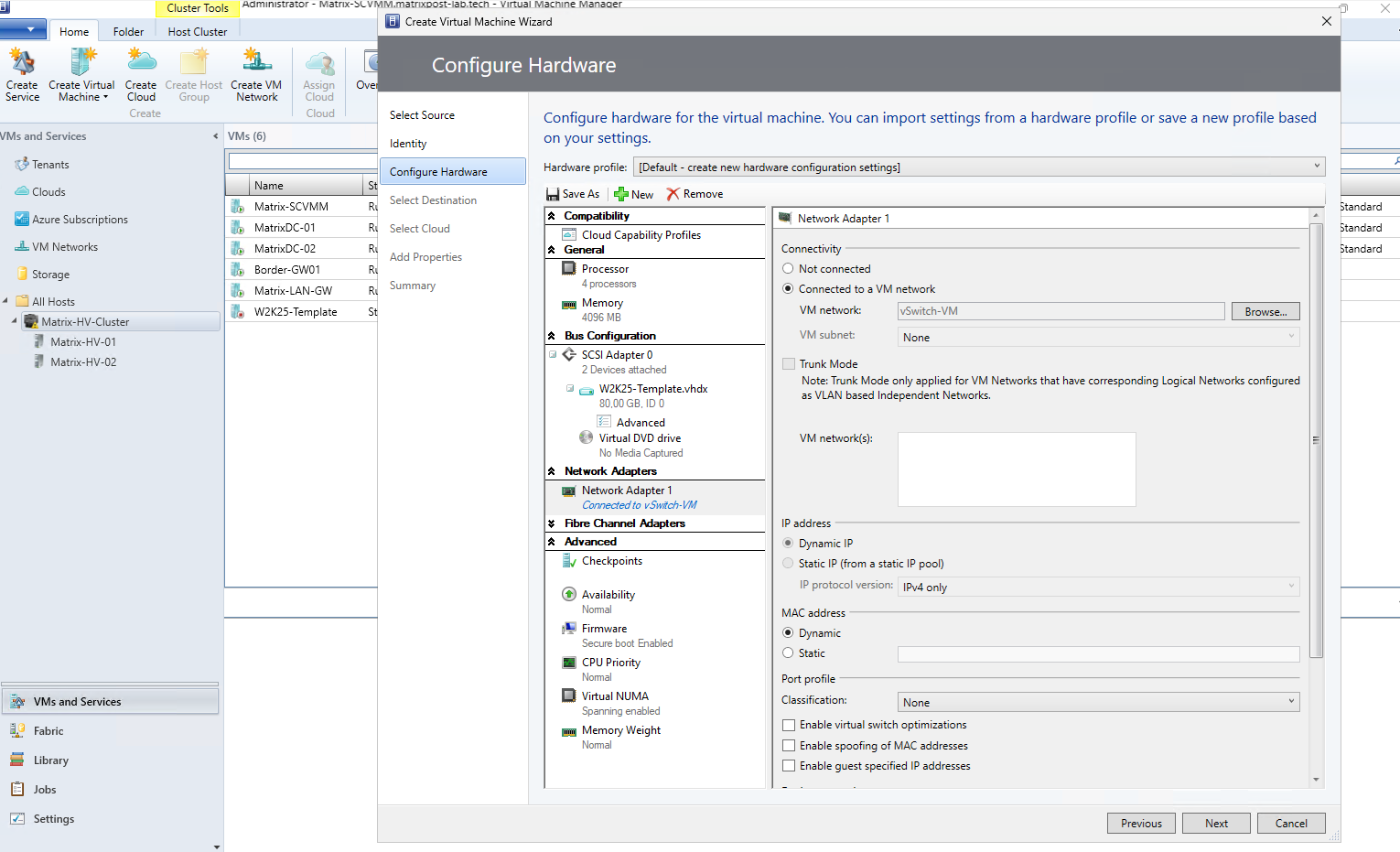Image resolution: width=1400 pixels, height=852 pixels.
Task: Select the Matrix-SCVMM row in VM list
Action: 302,207
